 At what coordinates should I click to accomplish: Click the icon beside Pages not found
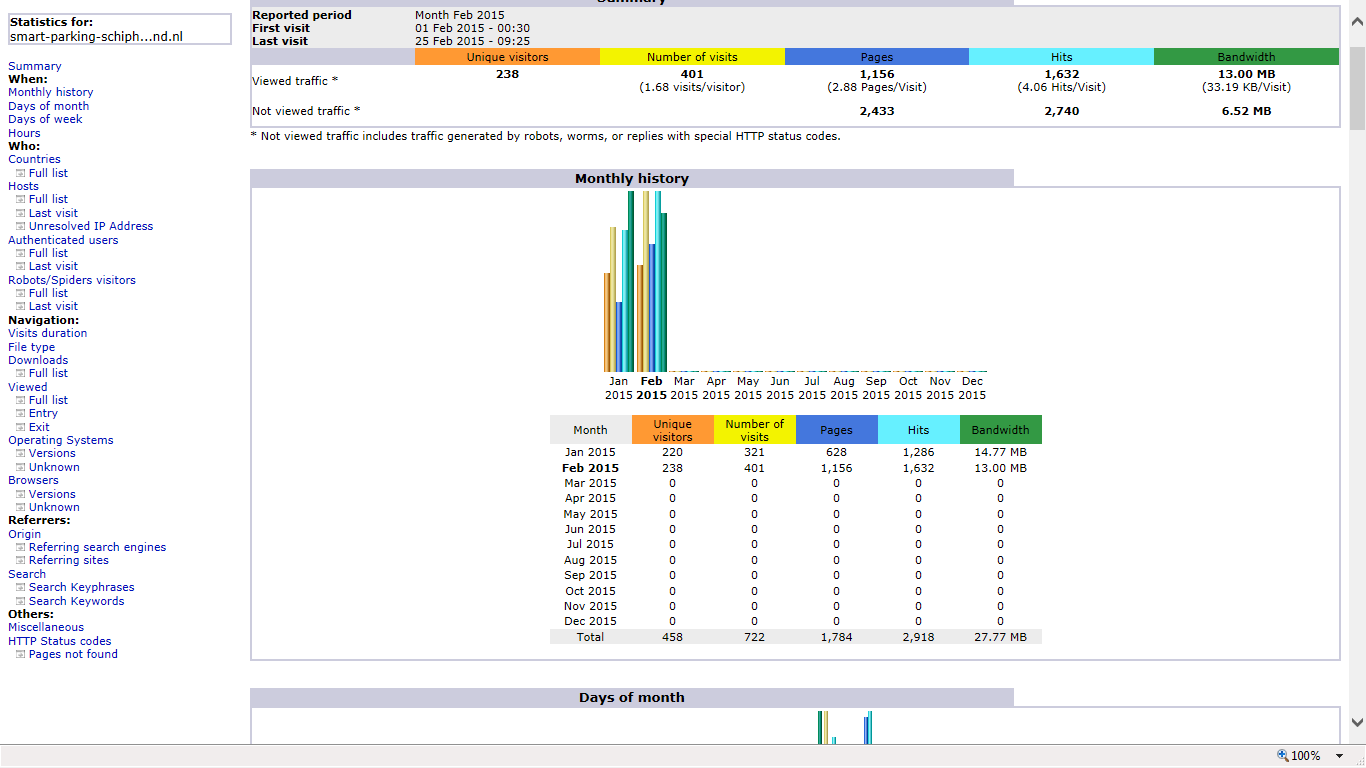click(20, 654)
